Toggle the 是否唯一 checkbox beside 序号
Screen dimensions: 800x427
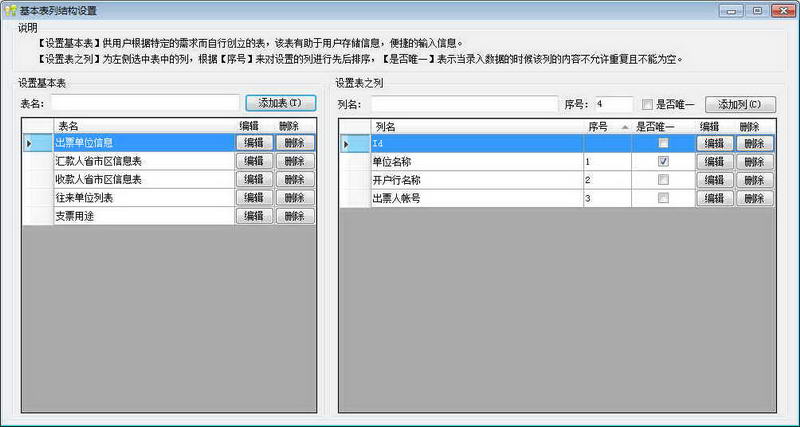(648, 104)
